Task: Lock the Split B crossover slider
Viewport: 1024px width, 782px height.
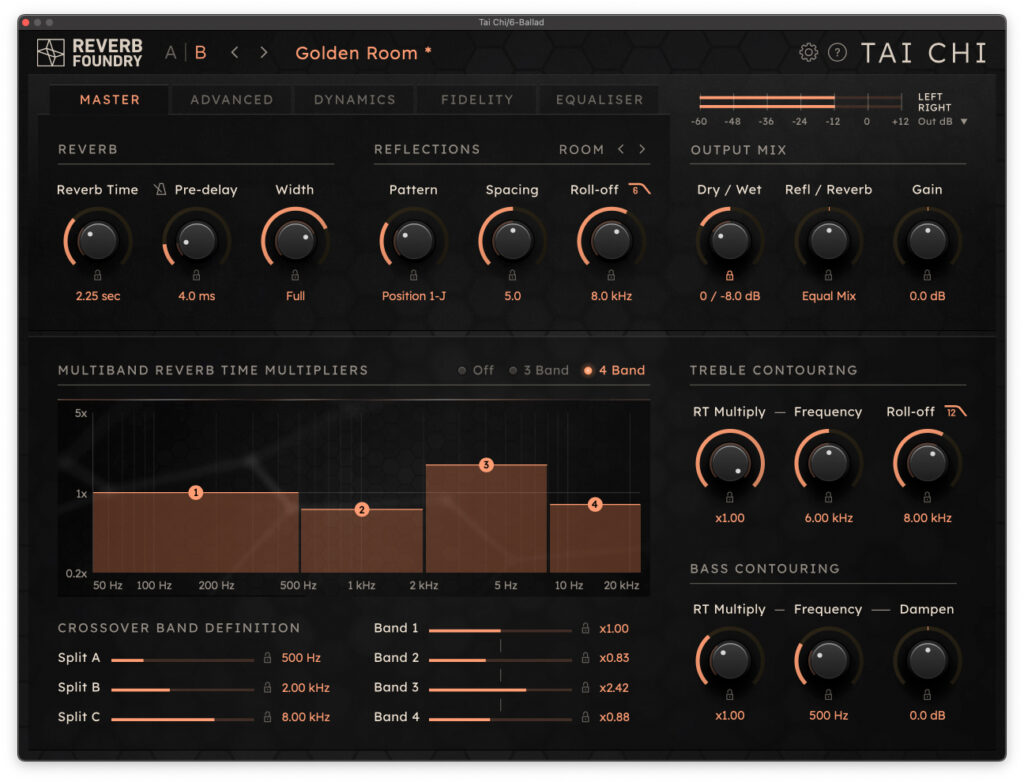Action: [x=267, y=687]
